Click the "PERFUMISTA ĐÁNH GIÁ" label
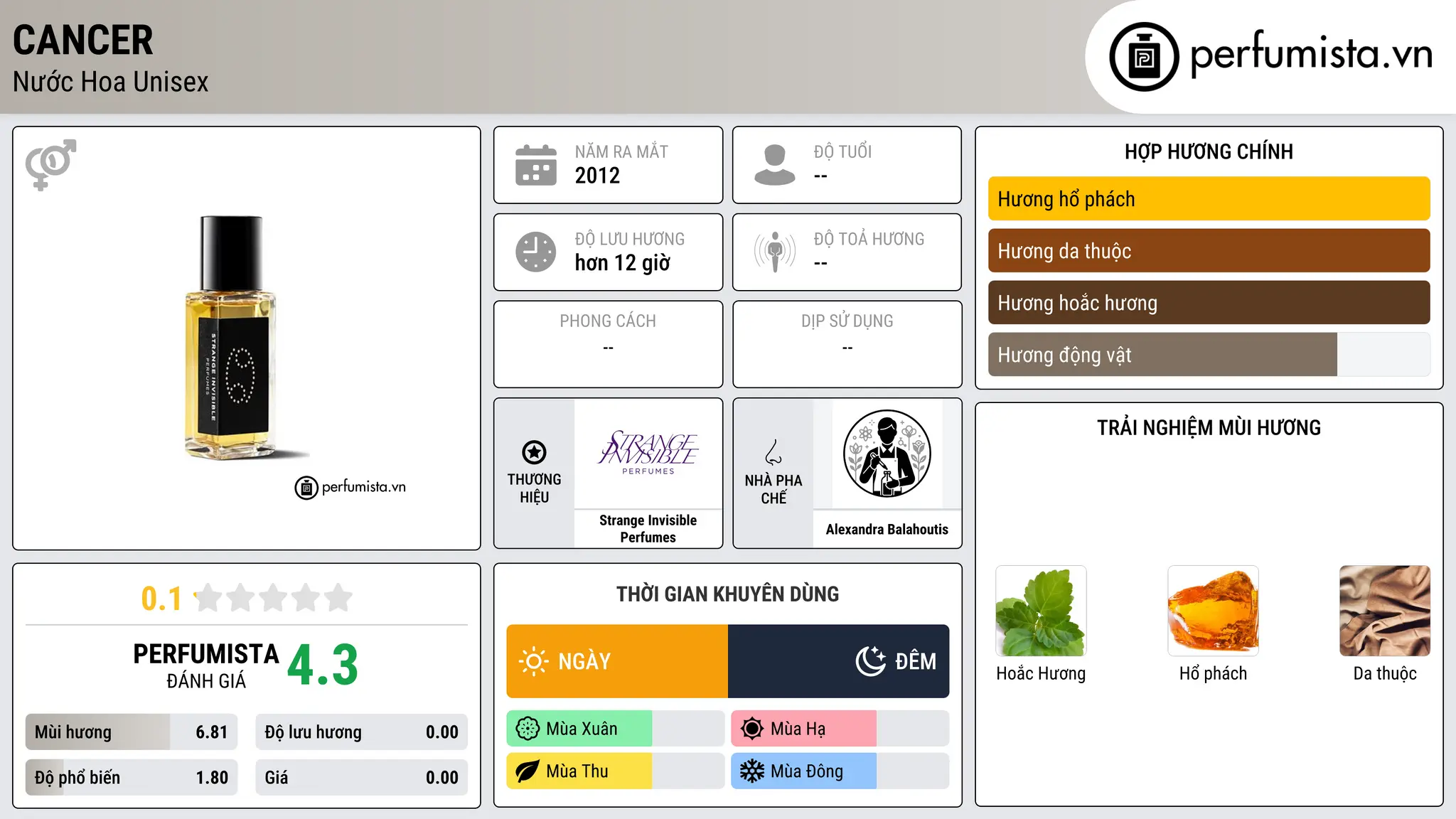The width and height of the screenshot is (1456, 819). [206, 665]
